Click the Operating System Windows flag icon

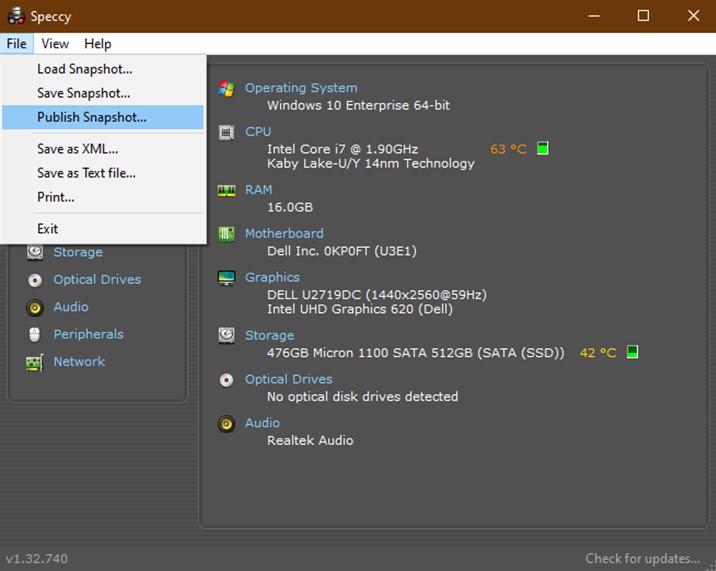[226, 88]
